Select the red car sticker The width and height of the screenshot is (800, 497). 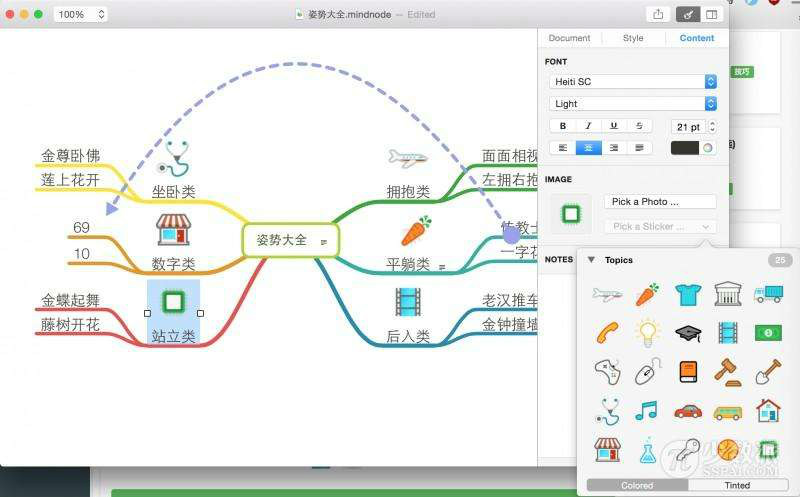tap(688, 411)
